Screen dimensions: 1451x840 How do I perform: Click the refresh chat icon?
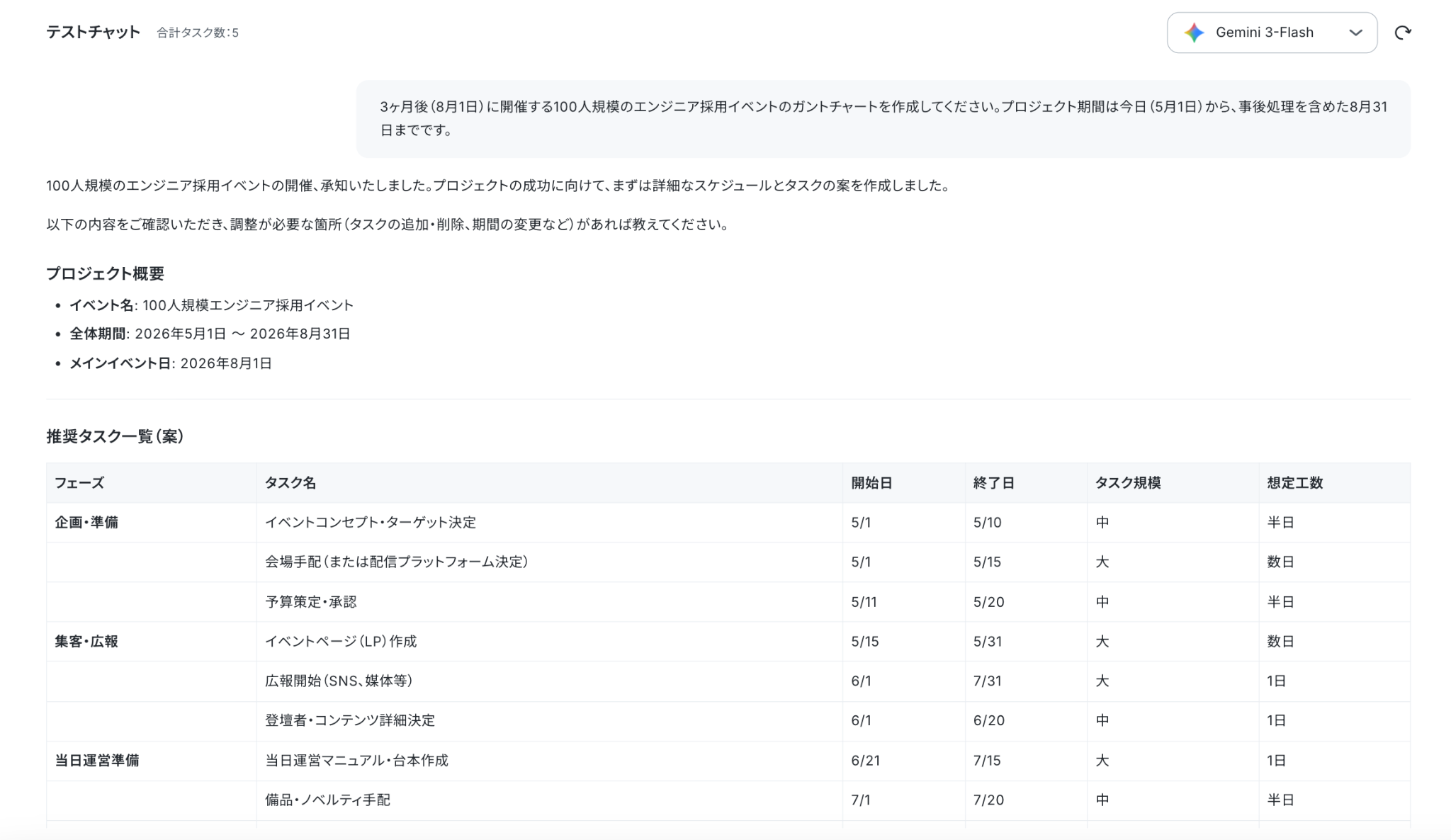point(1403,33)
